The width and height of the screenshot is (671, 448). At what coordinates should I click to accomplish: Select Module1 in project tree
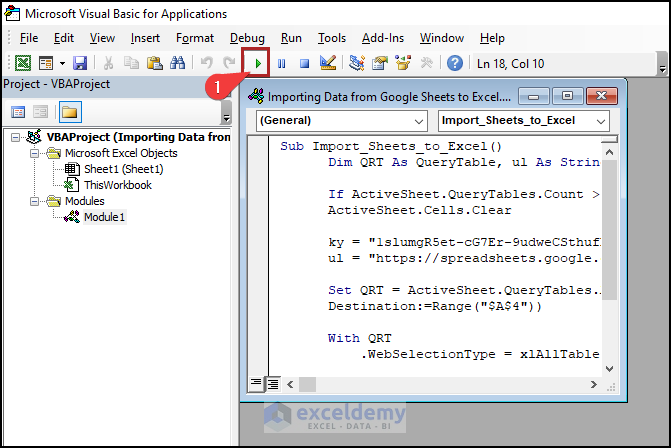[x=104, y=217]
